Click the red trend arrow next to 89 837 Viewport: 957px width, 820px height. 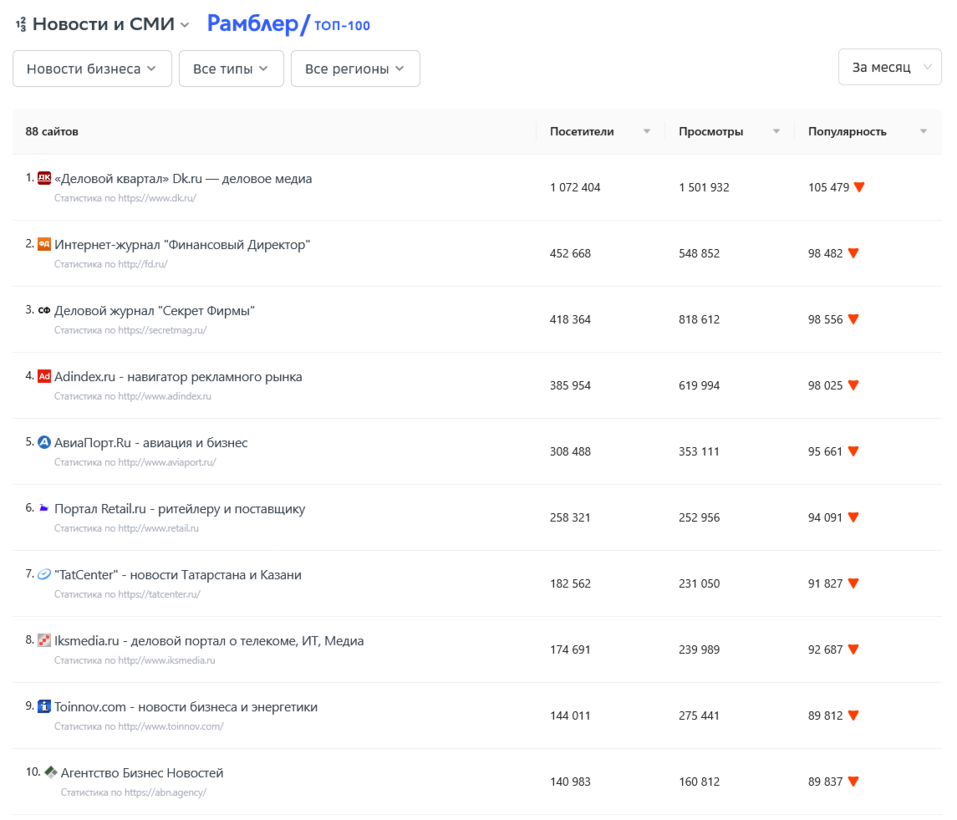[853, 782]
